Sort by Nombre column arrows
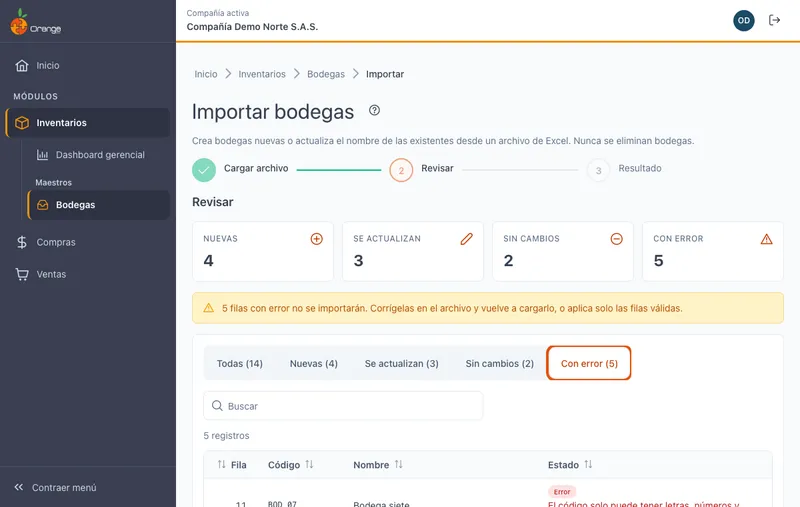800x507 pixels. click(398, 464)
